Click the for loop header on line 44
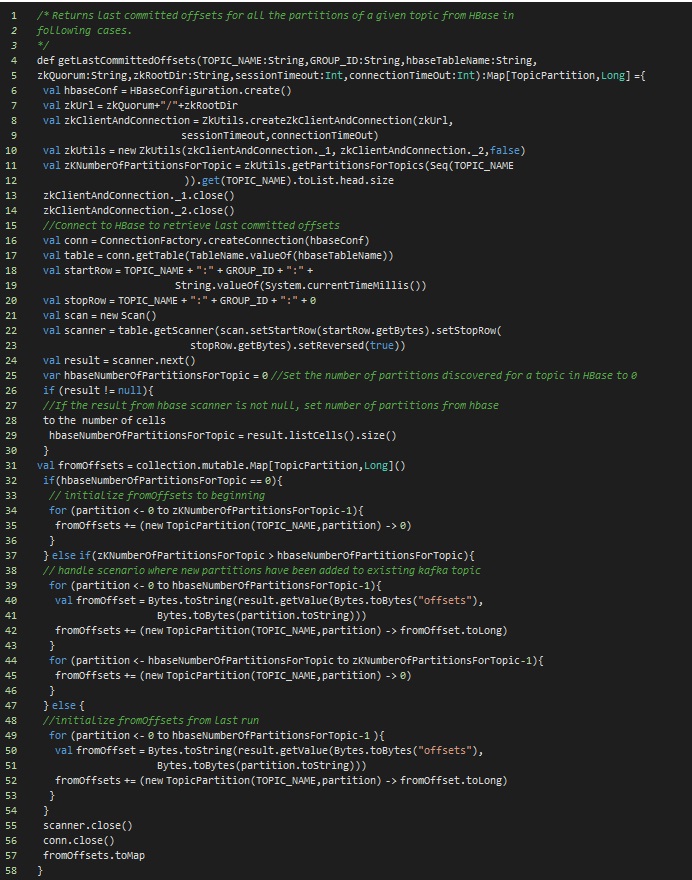Viewport: 692px width, 880px height. (x=296, y=661)
